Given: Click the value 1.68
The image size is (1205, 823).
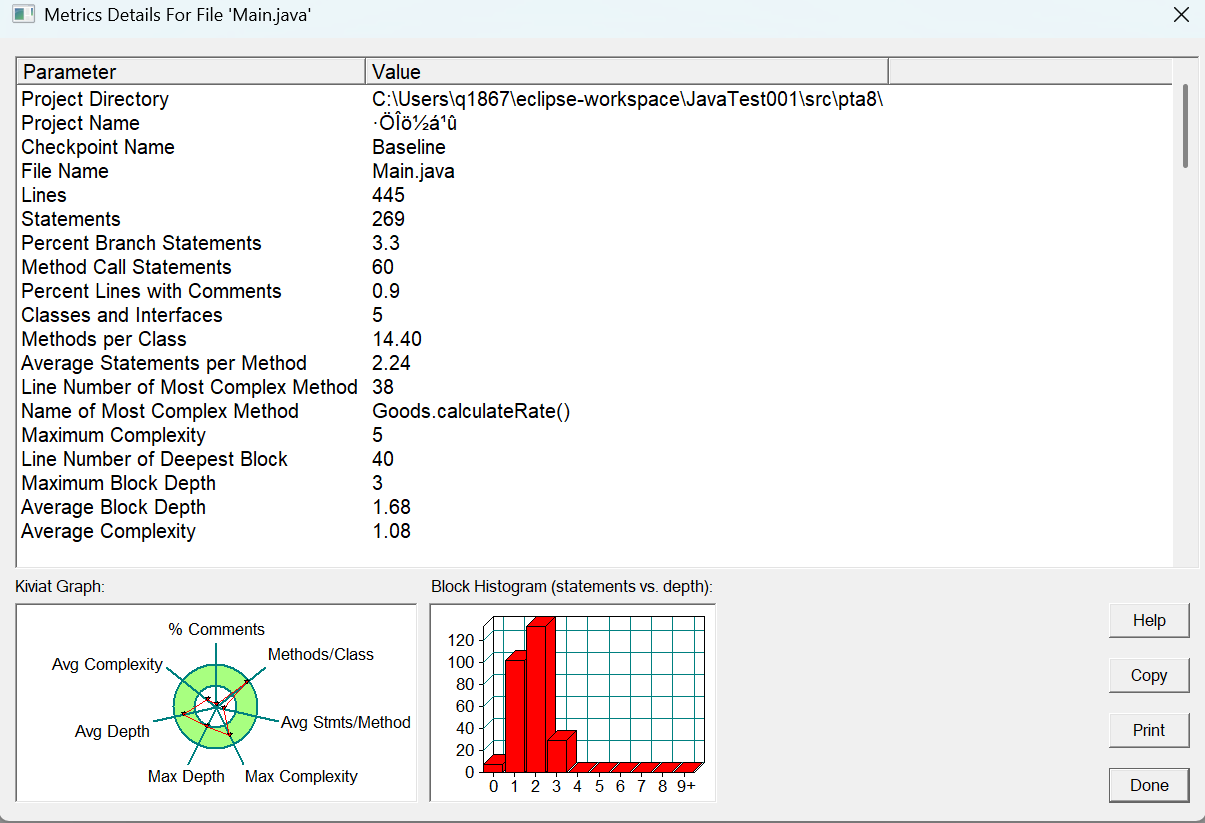Looking at the screenshot, I should pos(391,507).
